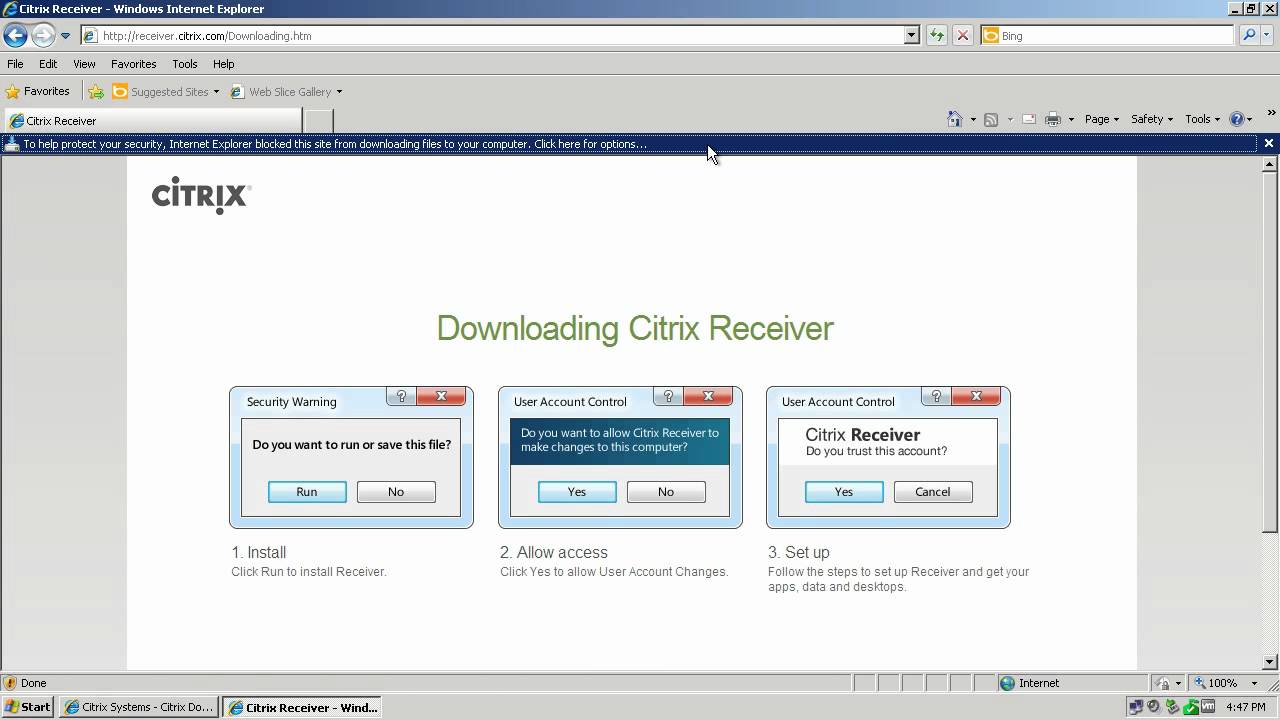Expand the zoom level dropdown arrow
Viewport: 1280px width, 720px height.
[x=1255, y=683]
